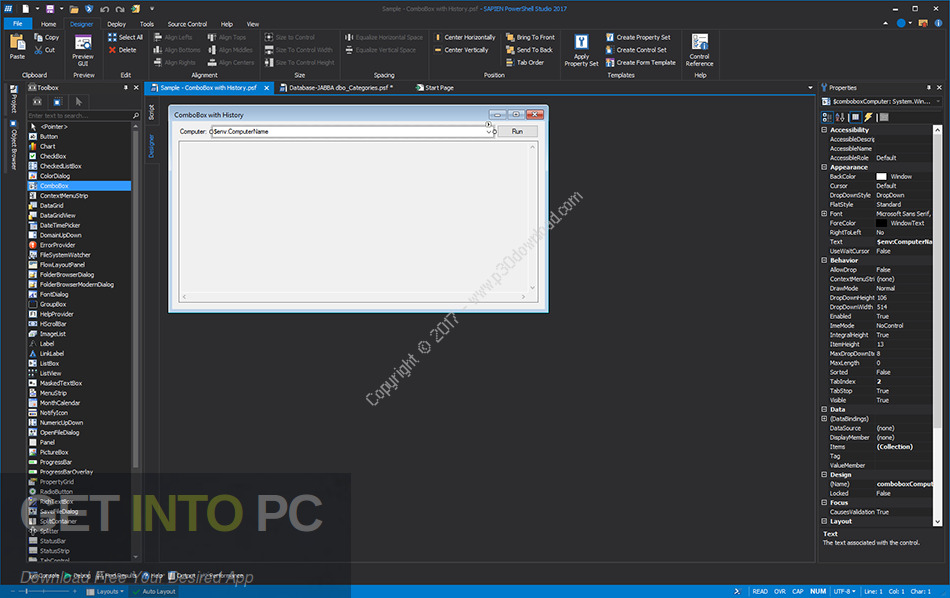Click the Open folder icon in title bar
Viewport: 950px width, 598px height.
coord(74,8)
